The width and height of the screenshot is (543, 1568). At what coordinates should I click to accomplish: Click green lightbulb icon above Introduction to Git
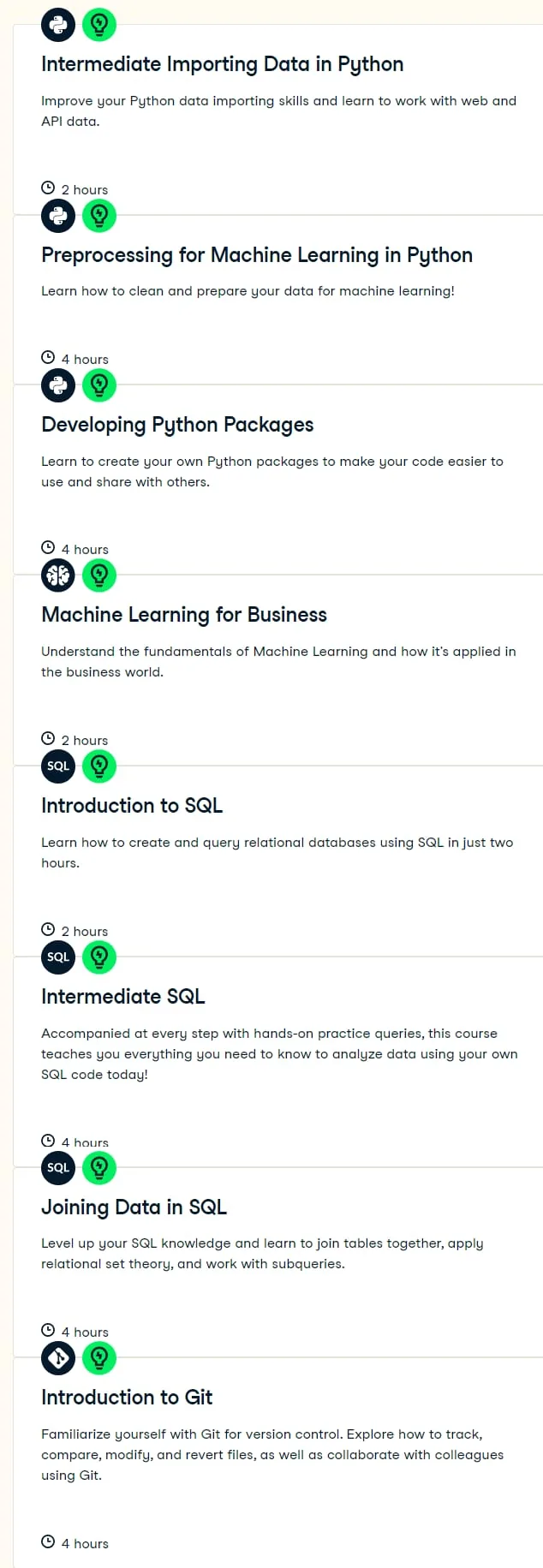[x=99, y=1358]
